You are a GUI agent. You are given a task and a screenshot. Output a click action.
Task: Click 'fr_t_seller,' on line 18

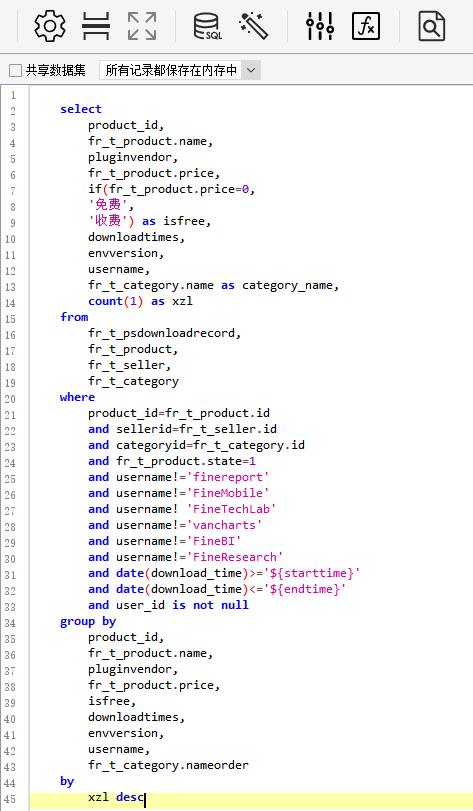129,366
